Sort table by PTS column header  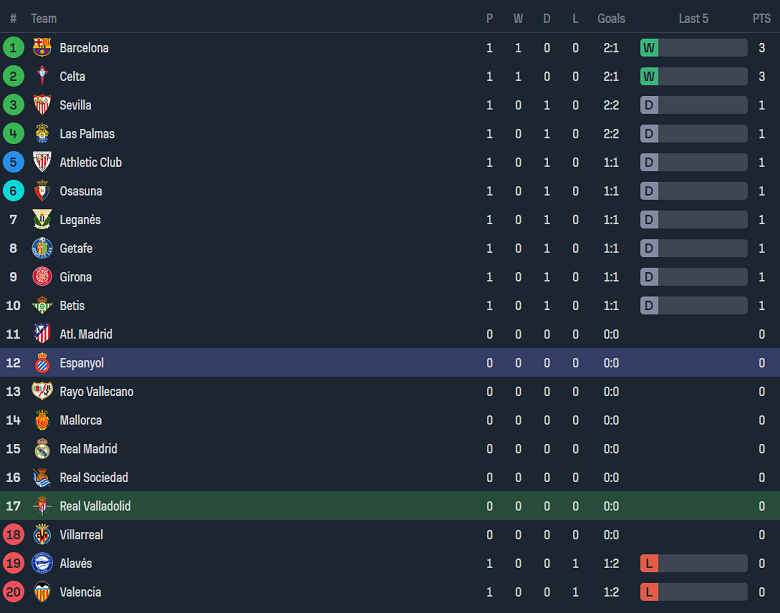pos(761,18)
